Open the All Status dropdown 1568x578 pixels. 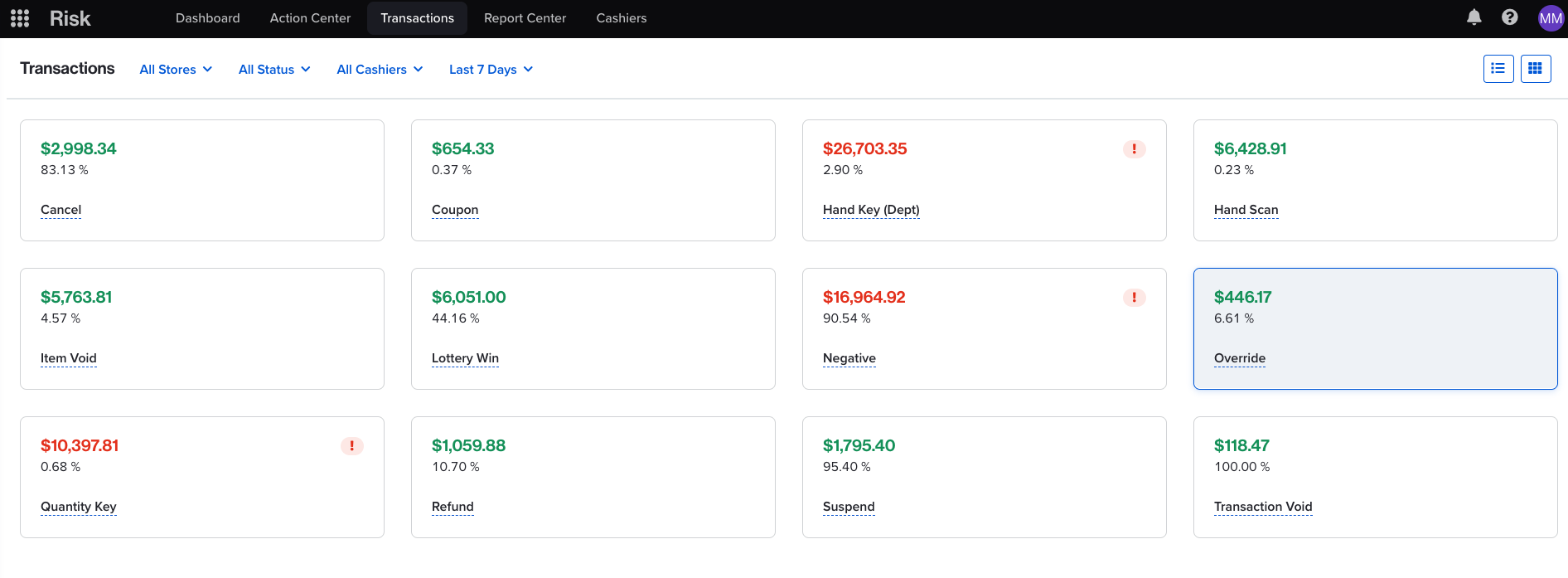(x=274, y=70)
